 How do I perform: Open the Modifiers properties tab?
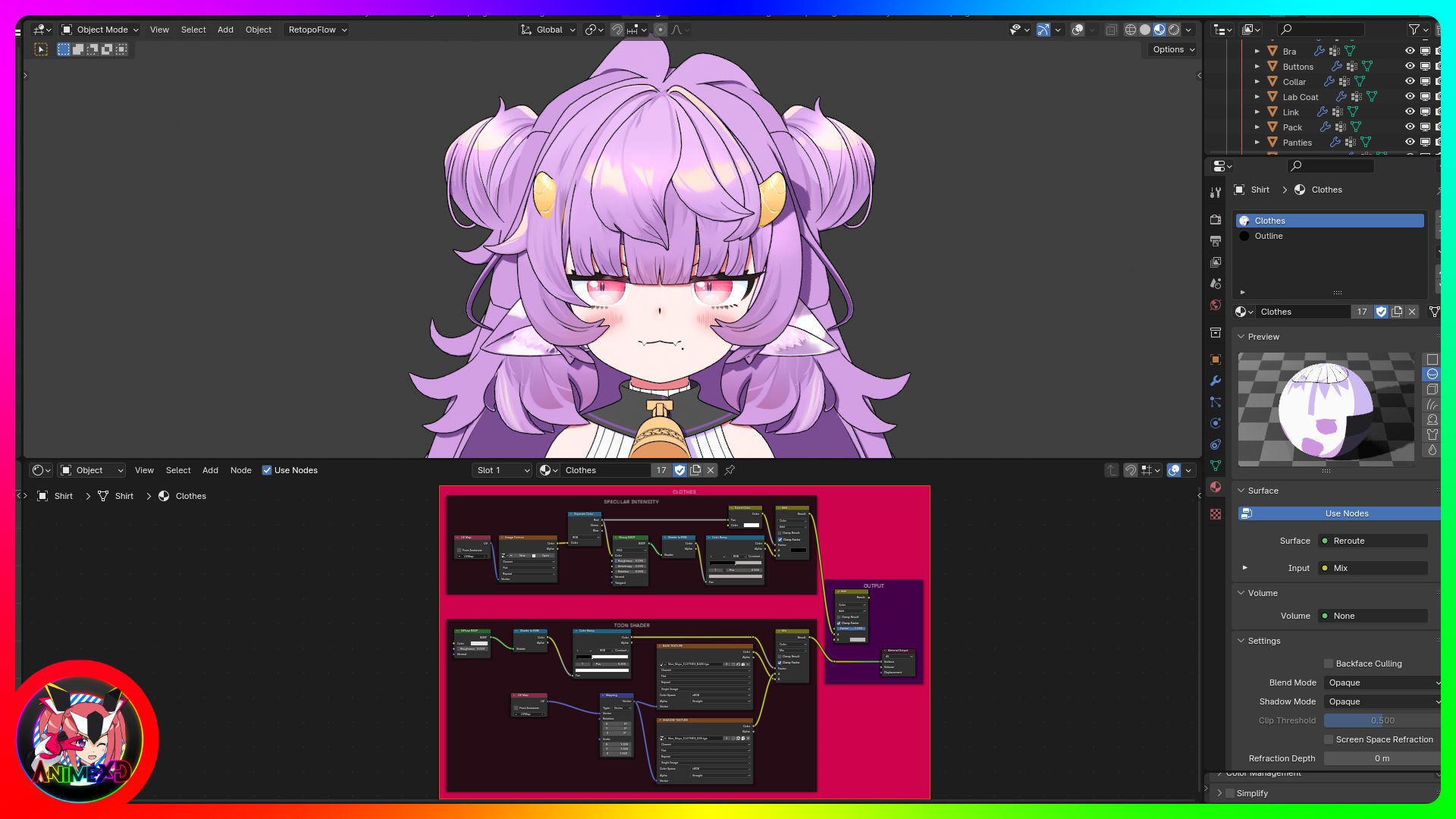[1216, 381]
